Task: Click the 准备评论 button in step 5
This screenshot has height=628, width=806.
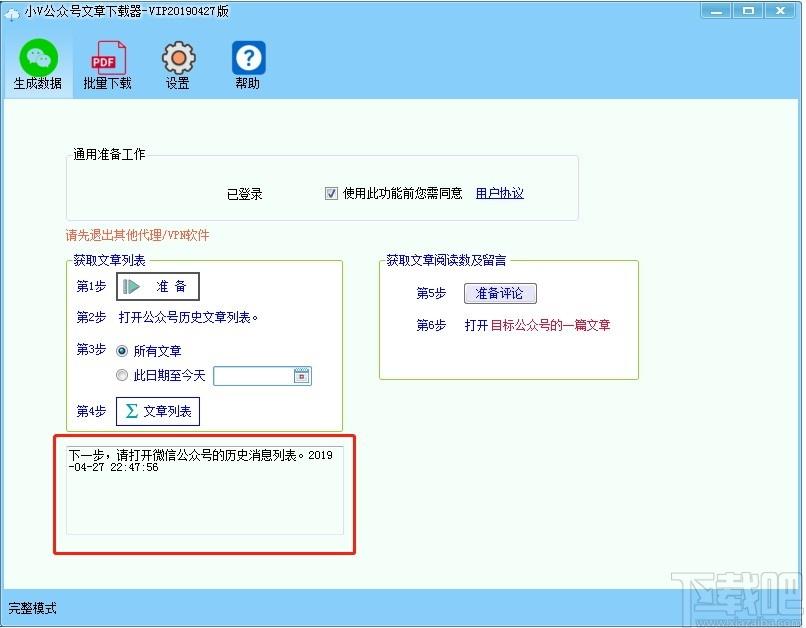Action: pyautogui.click(x=500, y=293)
